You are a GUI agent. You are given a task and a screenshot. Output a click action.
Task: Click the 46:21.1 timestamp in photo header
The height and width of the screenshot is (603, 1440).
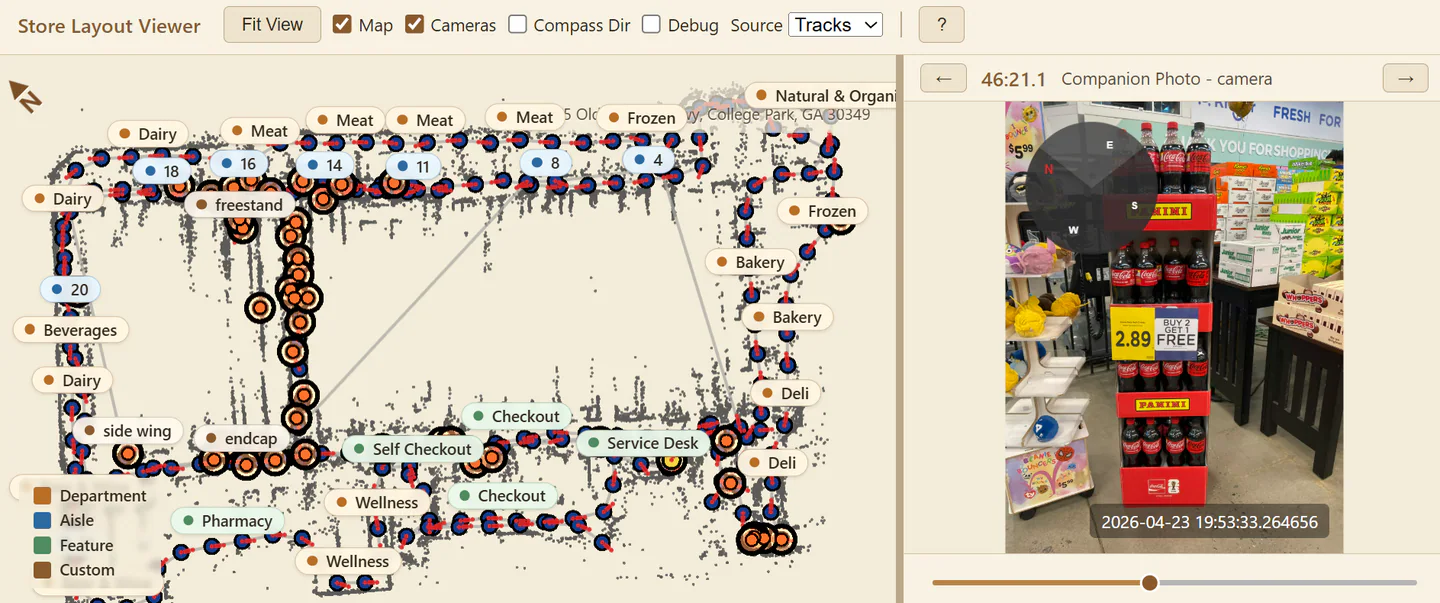coord(1014,79)
